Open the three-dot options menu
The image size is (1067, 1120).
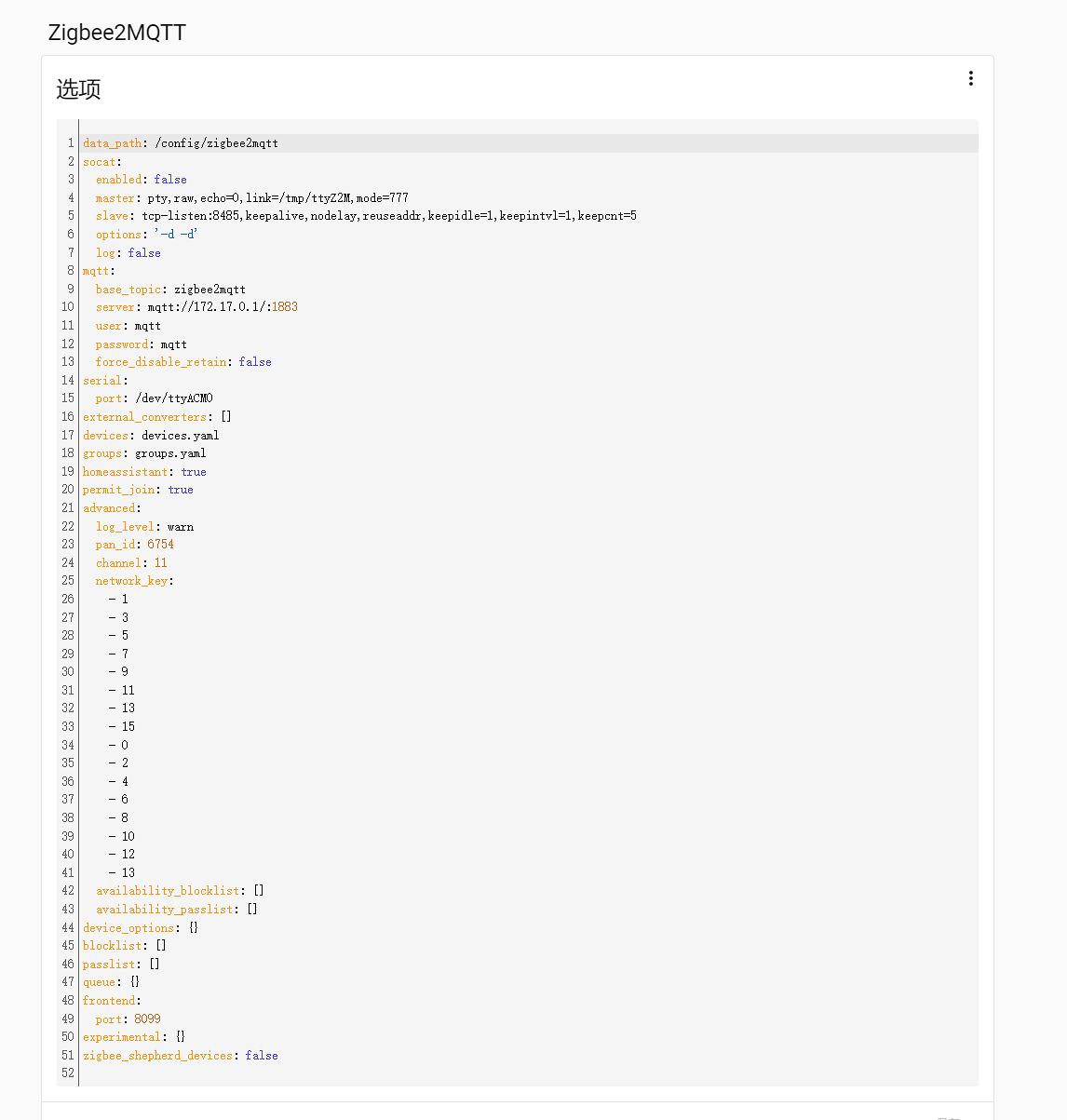970,78
